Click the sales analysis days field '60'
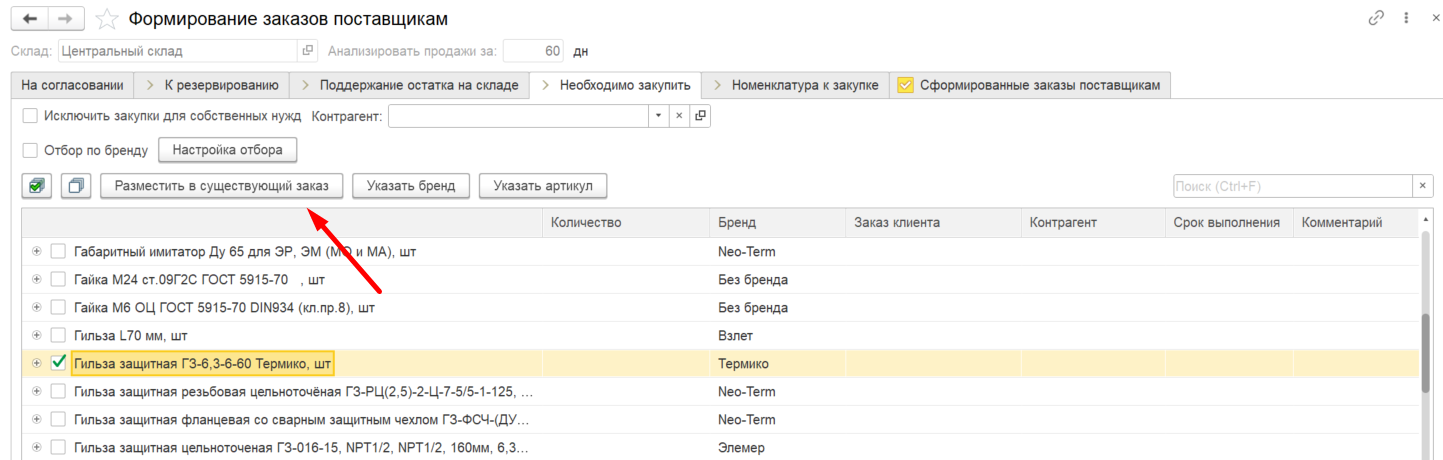The width and height of the screenshot is (1443, 460). (533, 50)
